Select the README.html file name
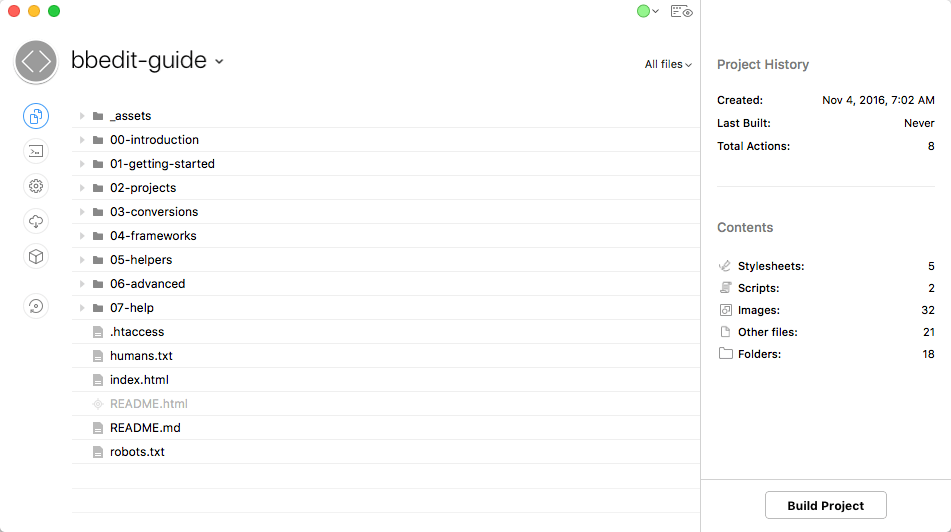 [x=149, y=404]
